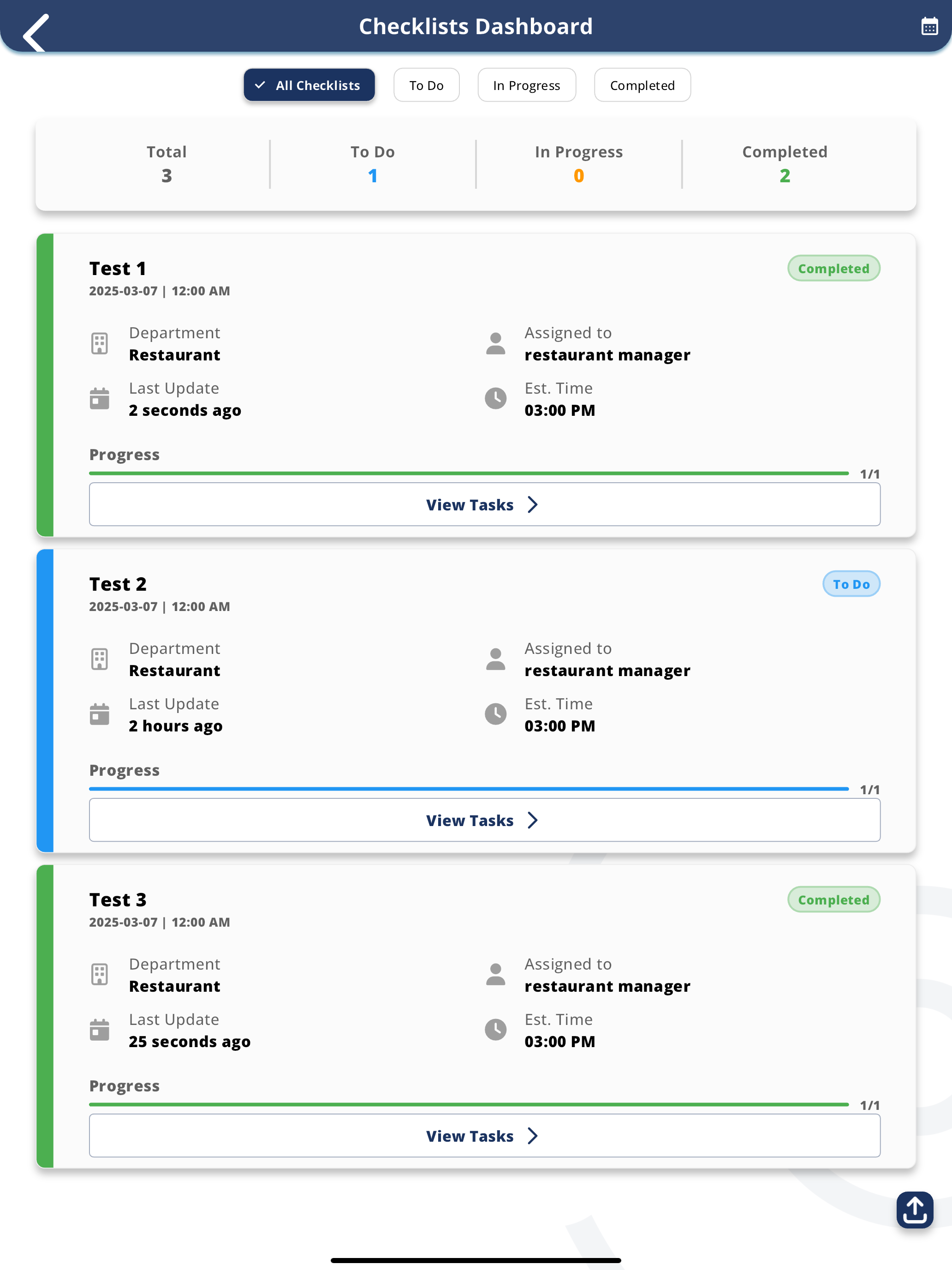Click 'restaurant manager' in Test 1 card
This screenshot has height=1270, width=952.
[607, 356]
